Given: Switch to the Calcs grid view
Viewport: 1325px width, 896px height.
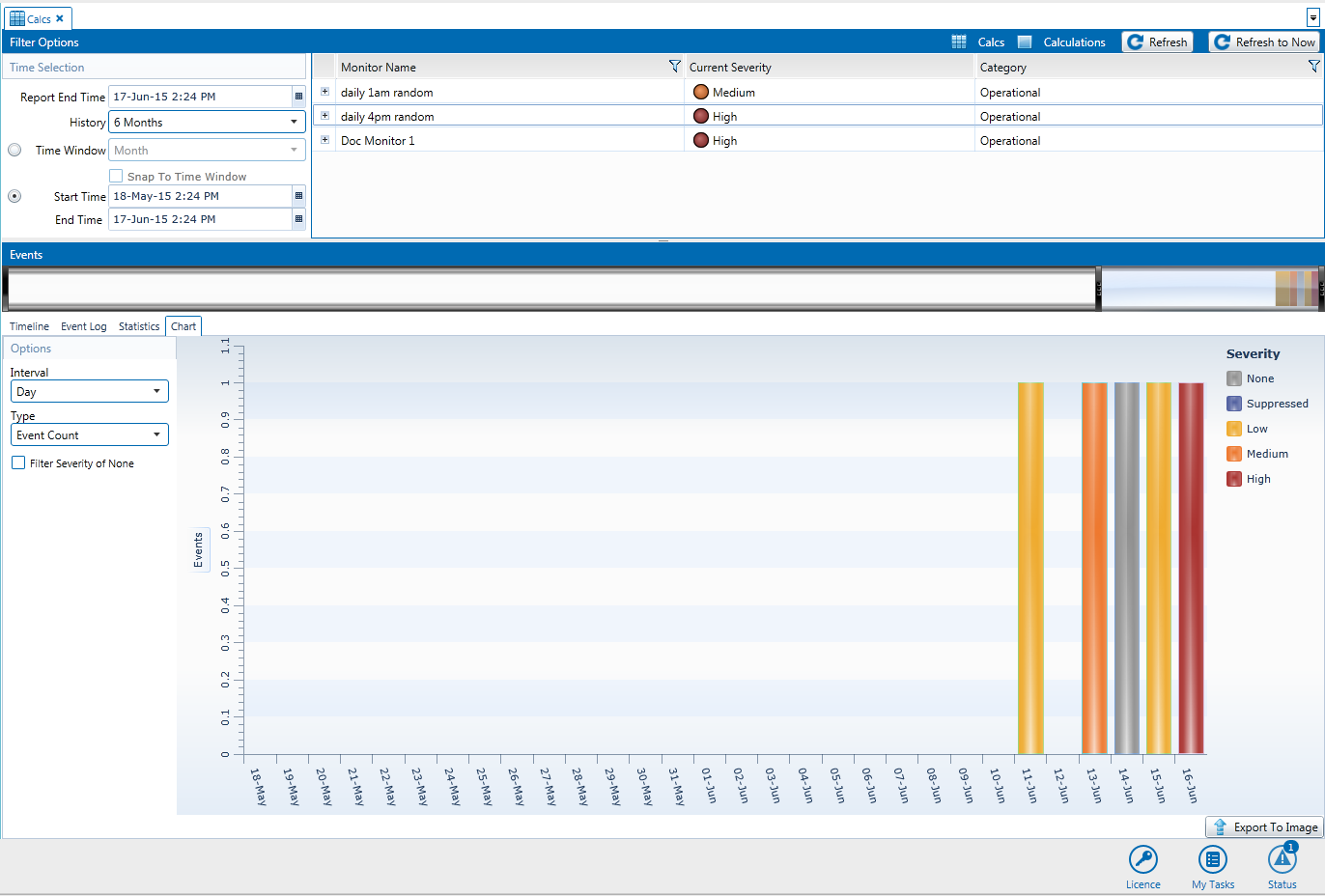Looking at the screenshot, I should 978,42.
